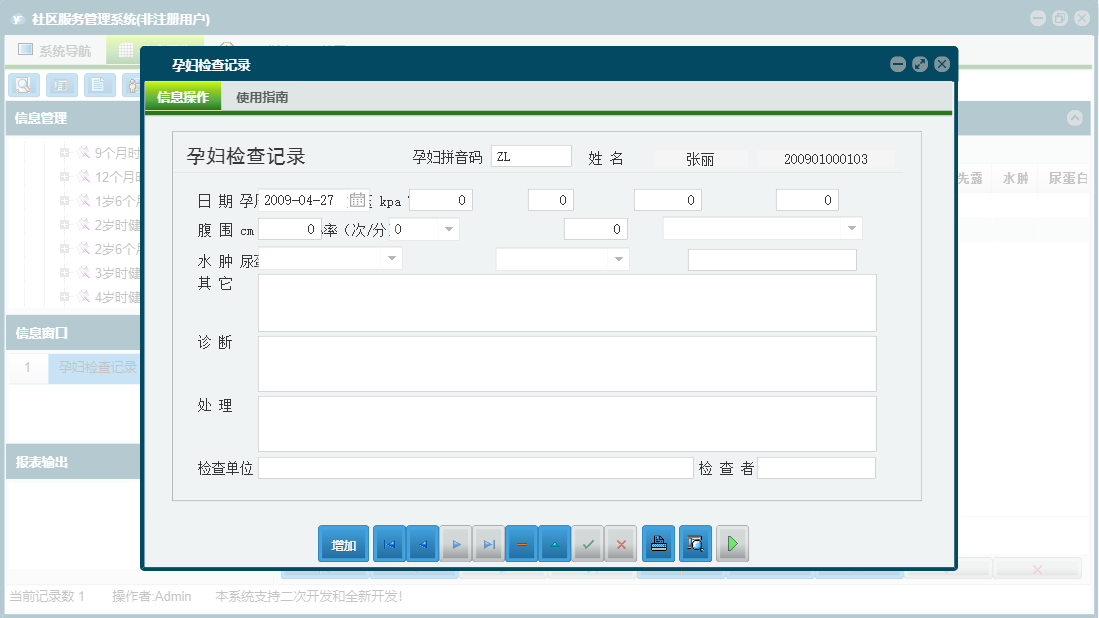This screenshot has height=618, width=1099.
Task: Go to the next record
Action: click(456, 544)
